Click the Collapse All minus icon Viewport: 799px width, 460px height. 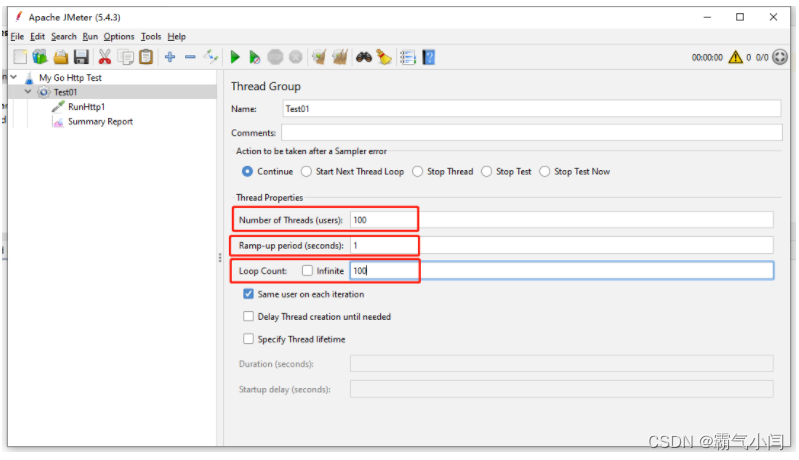pyautogui.click(x=190, y=57)
